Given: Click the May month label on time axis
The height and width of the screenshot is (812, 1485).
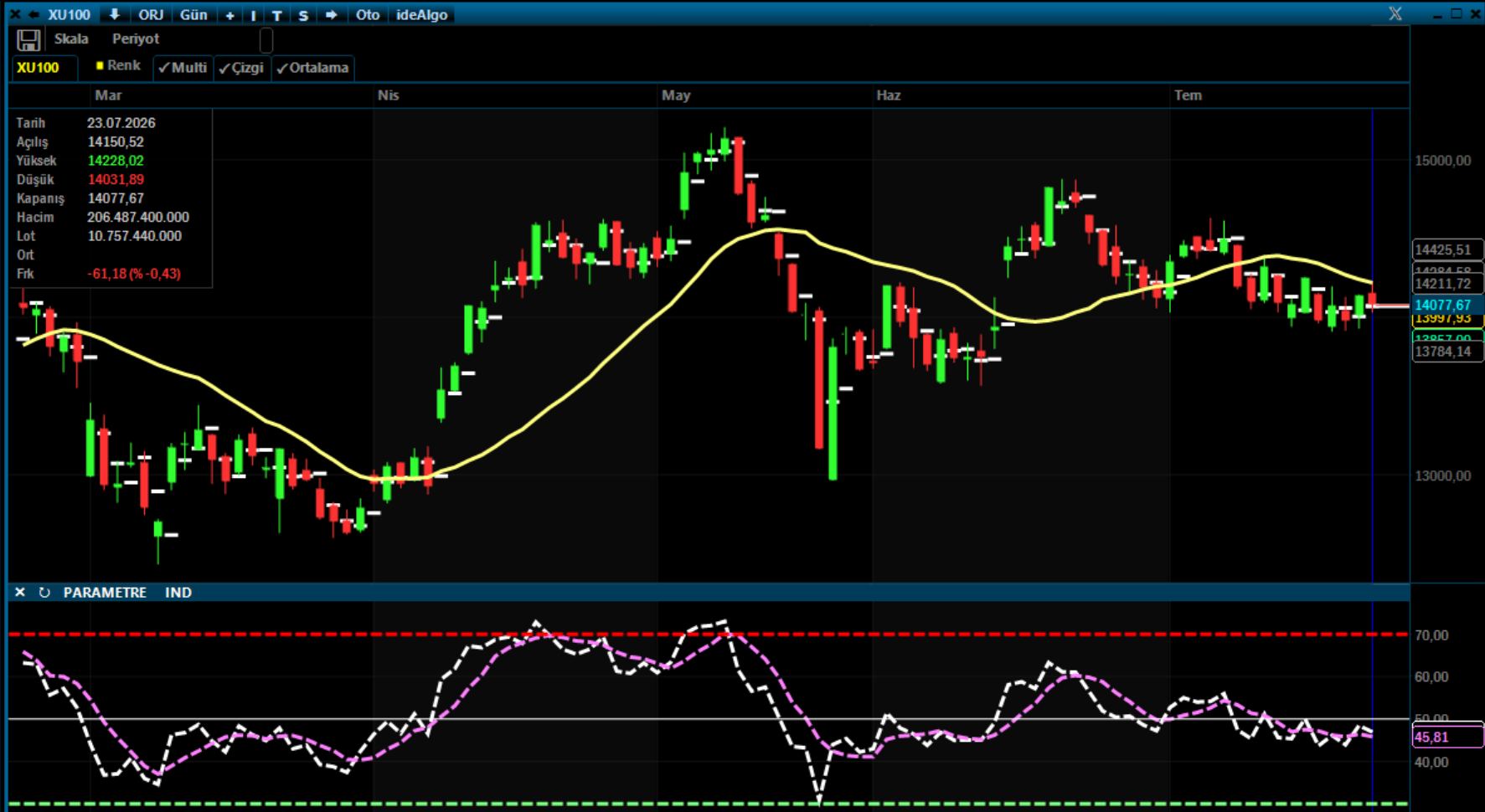Looking at the screenshot, I should [676, 95].
